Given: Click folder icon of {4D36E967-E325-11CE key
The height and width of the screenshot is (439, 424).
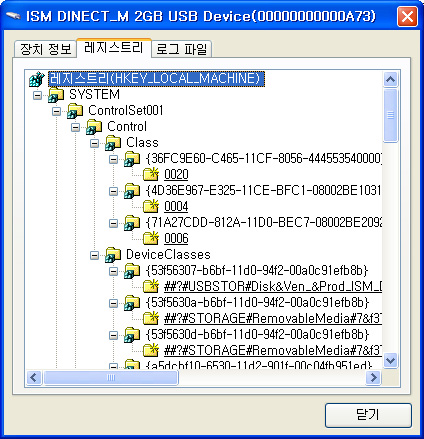Looking at the screenshot, I should 132,191.
